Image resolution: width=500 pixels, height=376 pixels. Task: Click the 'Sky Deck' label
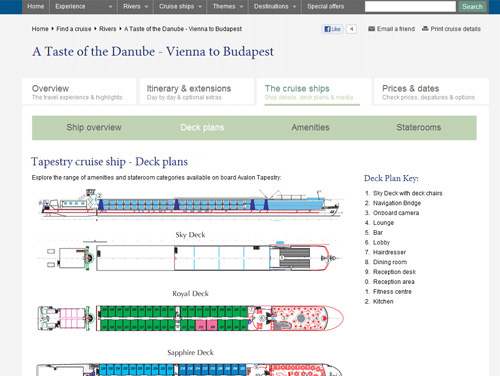point(190,235)
